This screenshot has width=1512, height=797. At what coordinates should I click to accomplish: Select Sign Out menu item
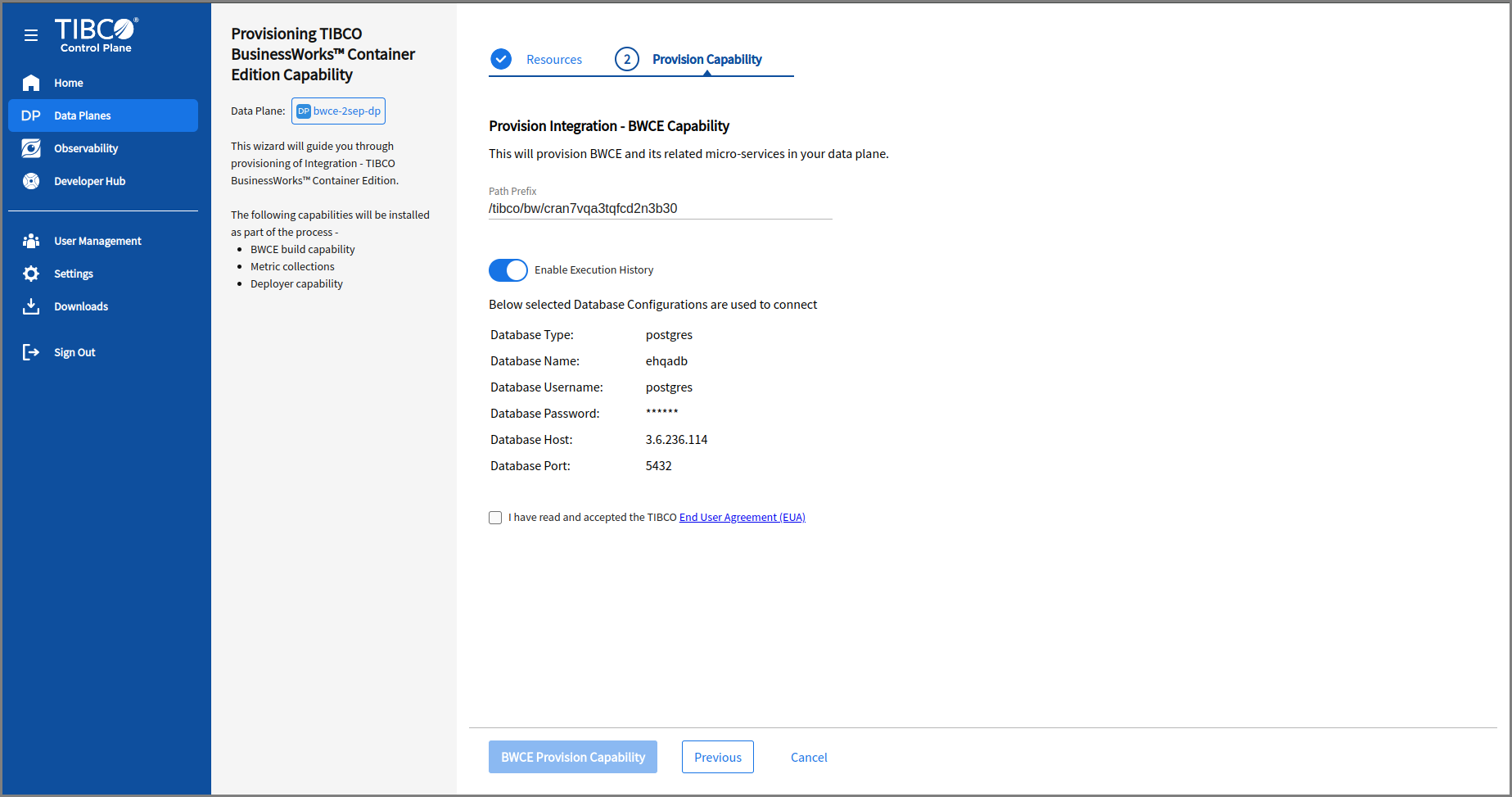pyautogui.click(x=103, y=352)
